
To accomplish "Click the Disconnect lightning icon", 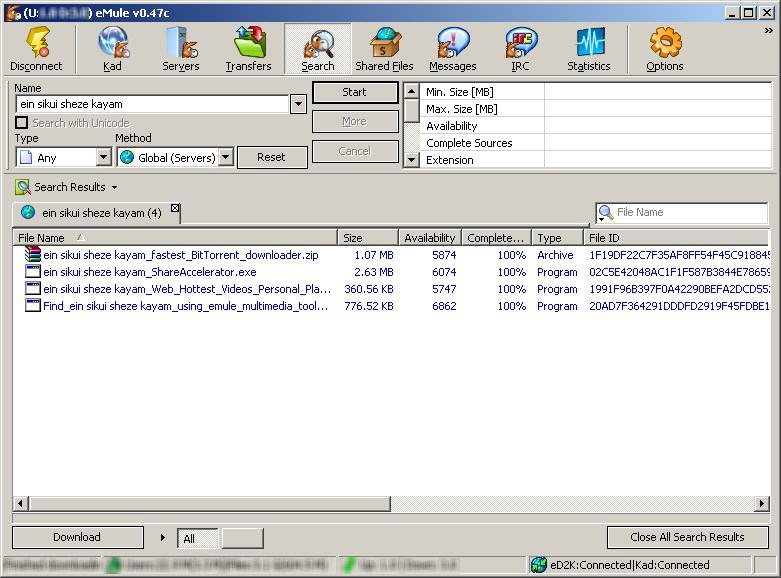I will tap(37, 42).
